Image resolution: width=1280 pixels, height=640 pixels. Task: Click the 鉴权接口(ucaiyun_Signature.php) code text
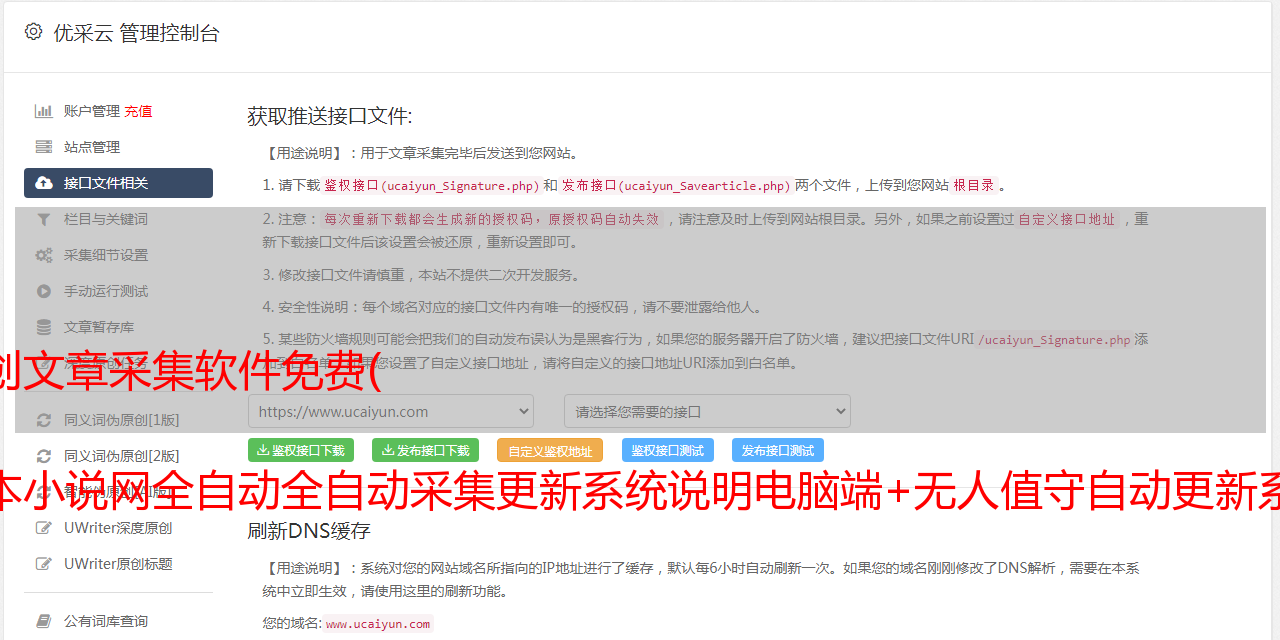coord(431,185)
